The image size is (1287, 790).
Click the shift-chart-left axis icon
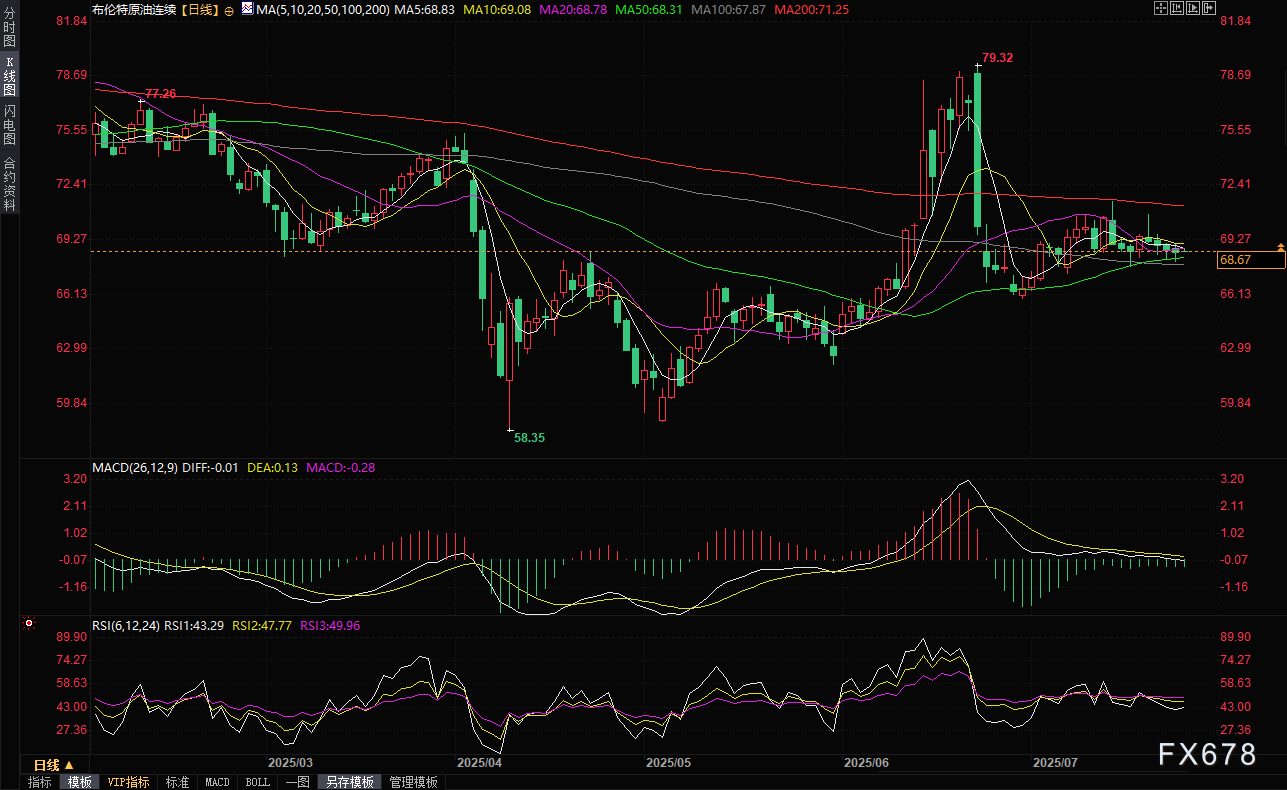(1177, 8)
